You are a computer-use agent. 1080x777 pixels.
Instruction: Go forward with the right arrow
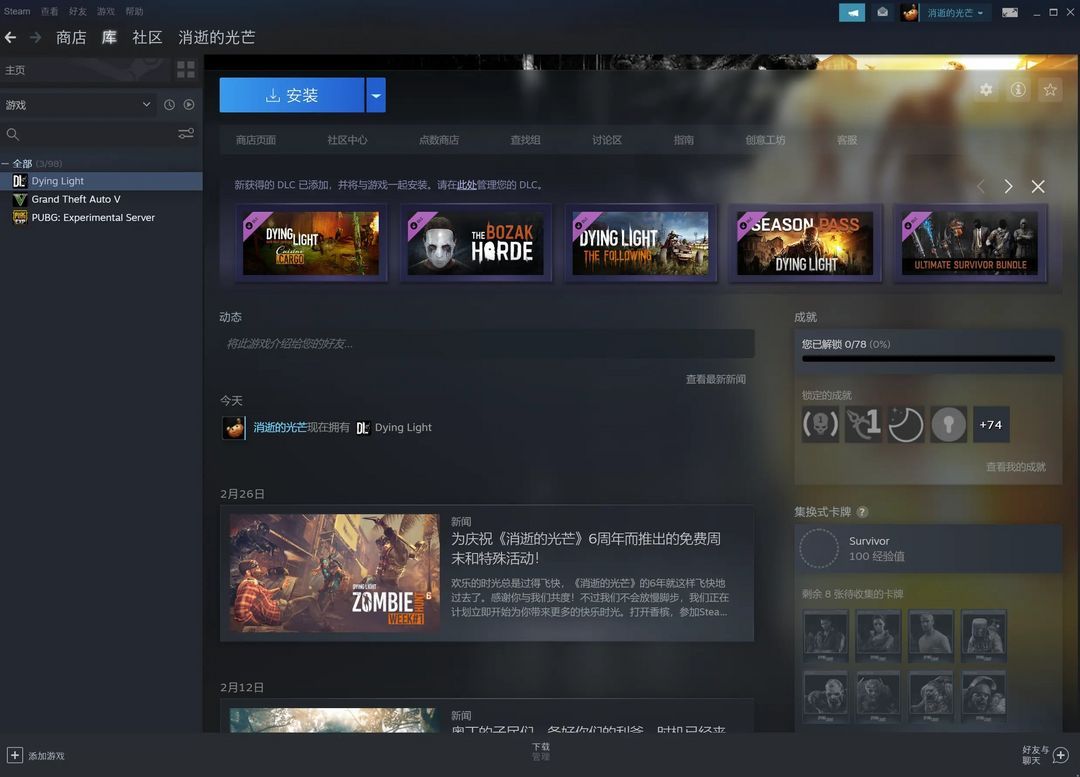(x=35, y=37)
